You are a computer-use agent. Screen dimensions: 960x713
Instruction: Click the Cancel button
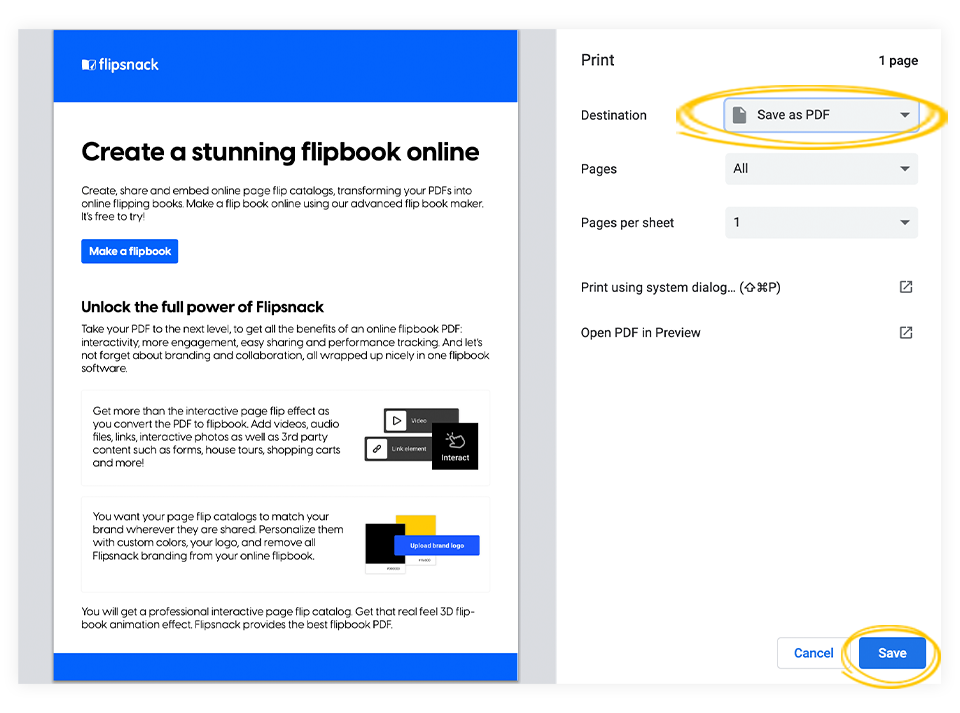pos(812,653)
